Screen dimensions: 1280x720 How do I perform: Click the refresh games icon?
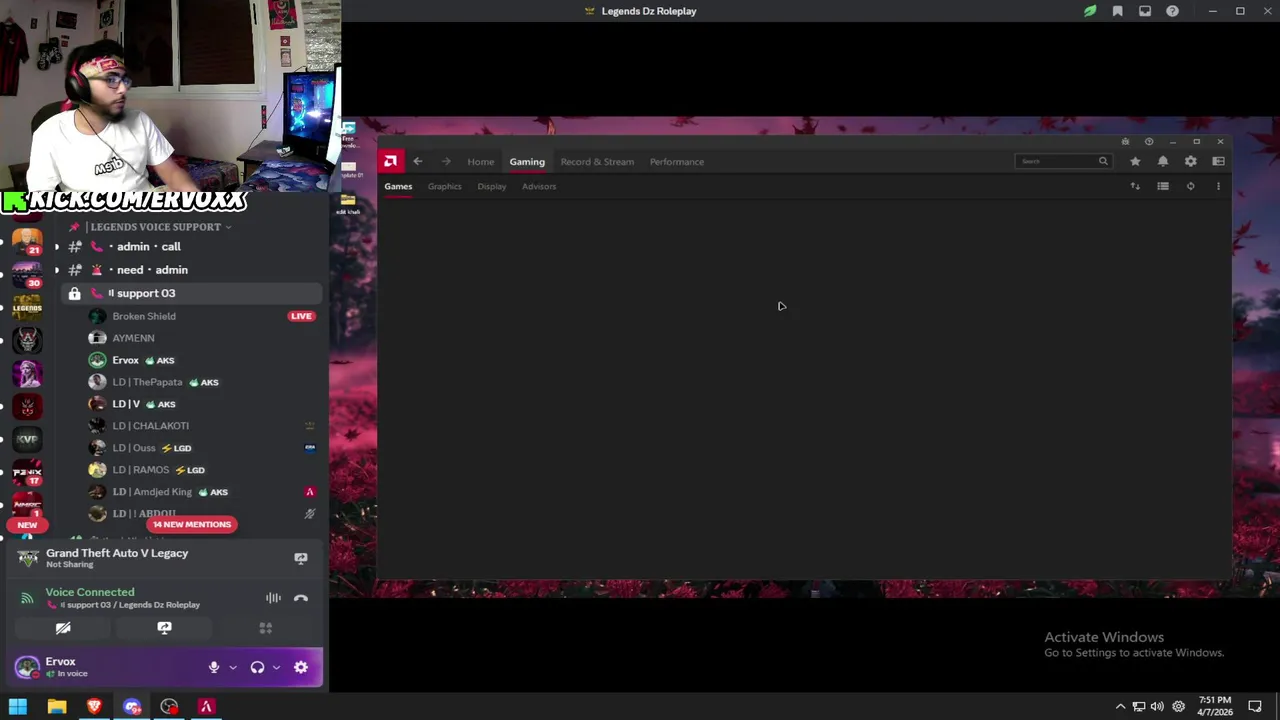[1190, 186]
